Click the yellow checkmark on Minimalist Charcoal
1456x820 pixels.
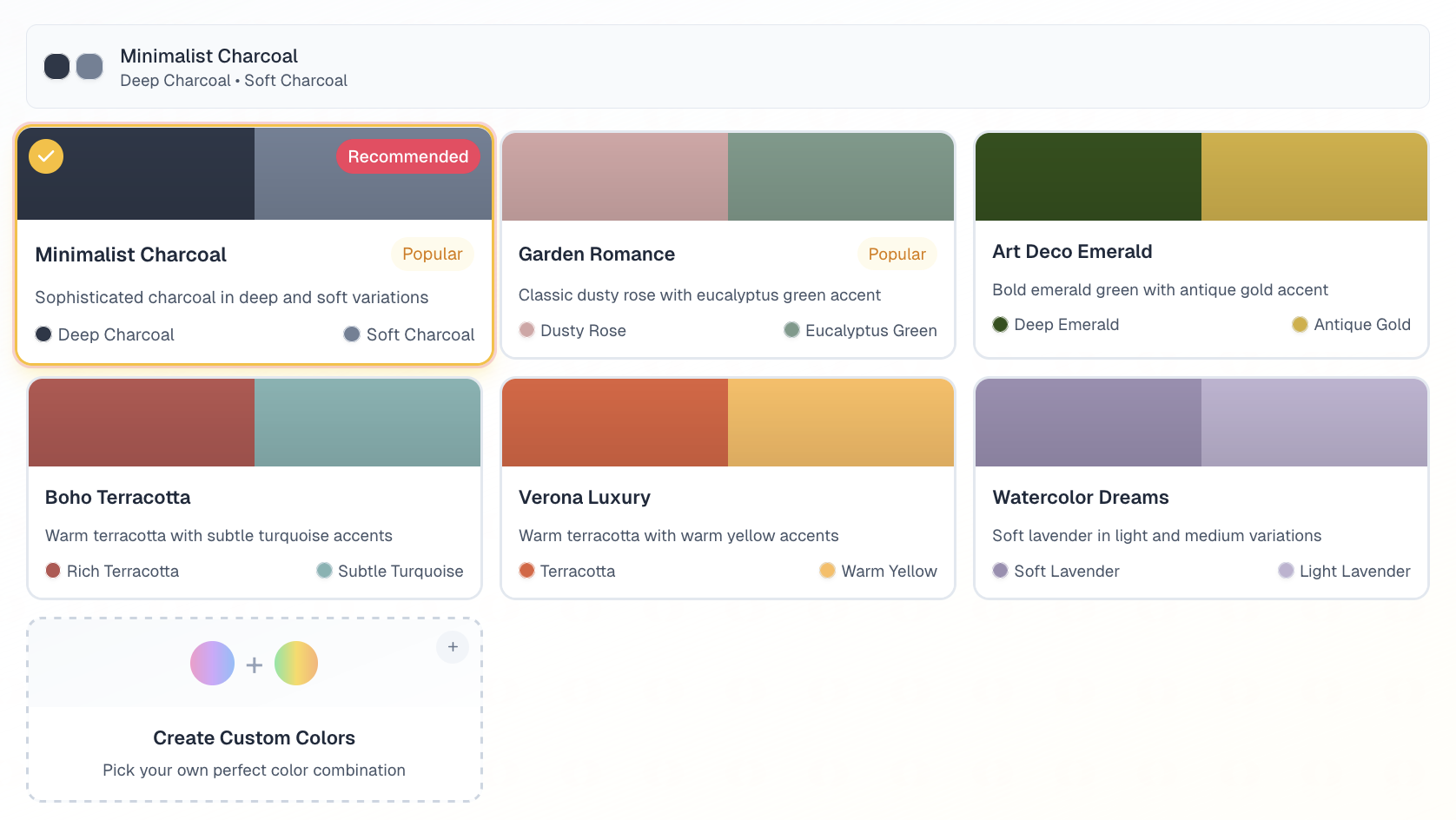[46, 156]
